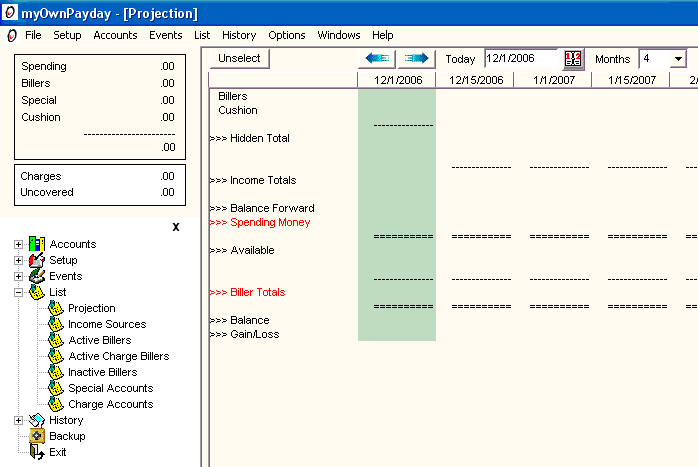Viewport: 698px width, 467px height.
Task: Expand the Setup tree node
Action: click(18, 260)
